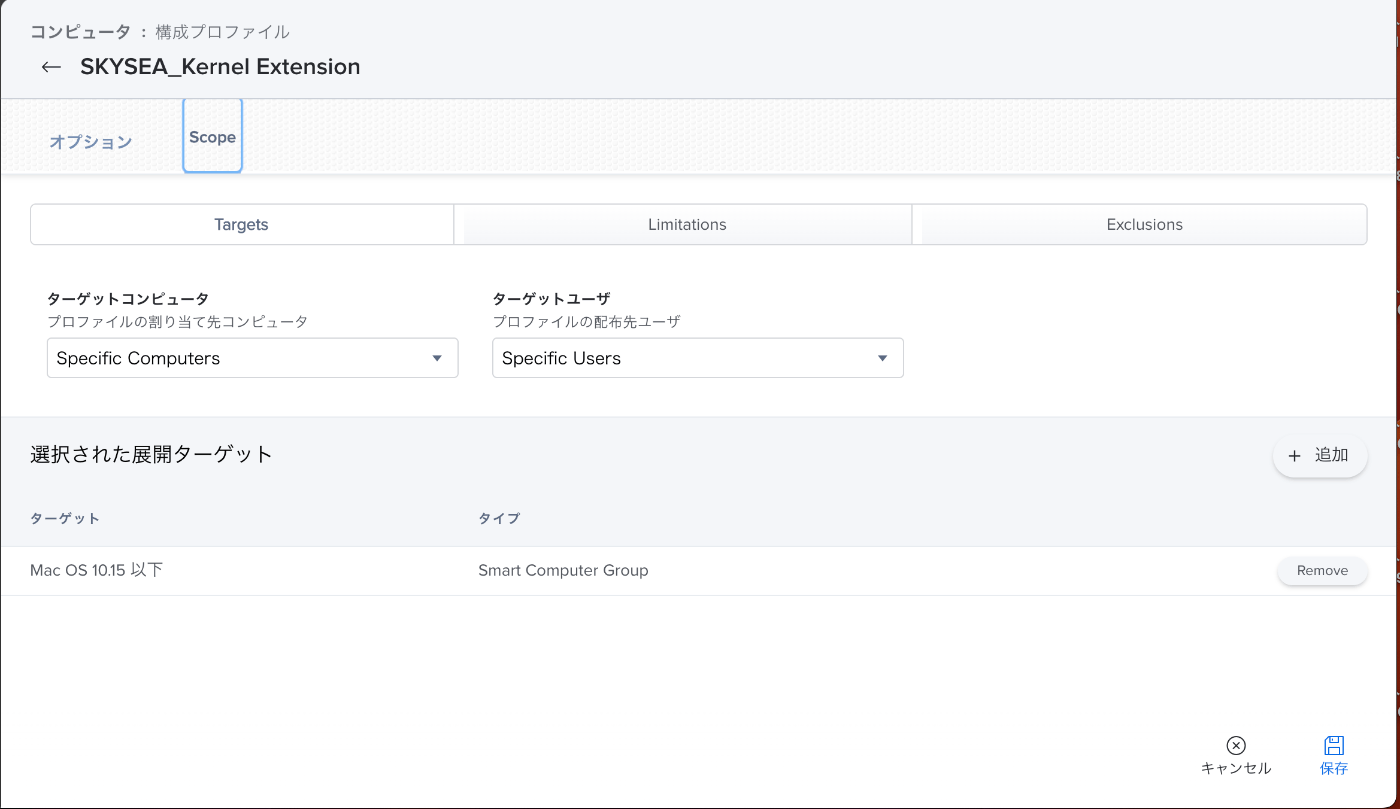
Task: Click the タイプ column header
Action: coord(499,518)
